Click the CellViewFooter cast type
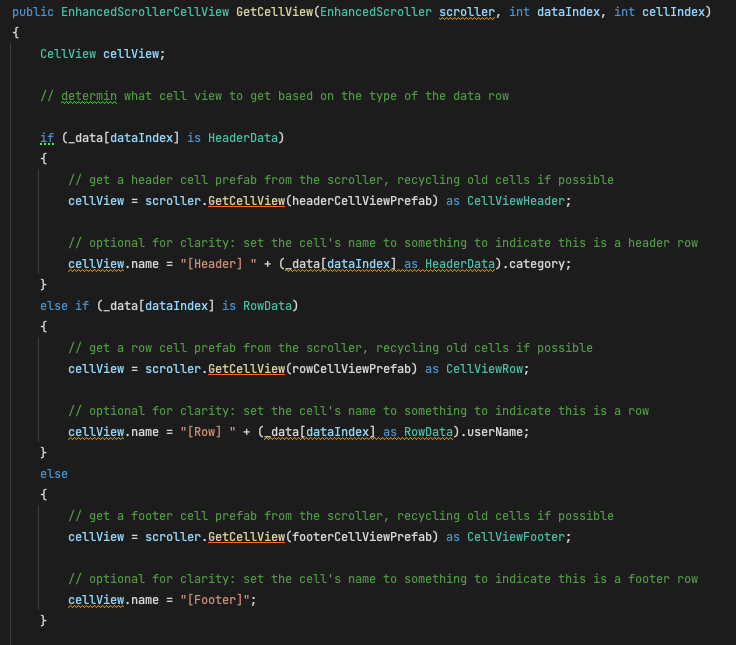 pos(516,537)
